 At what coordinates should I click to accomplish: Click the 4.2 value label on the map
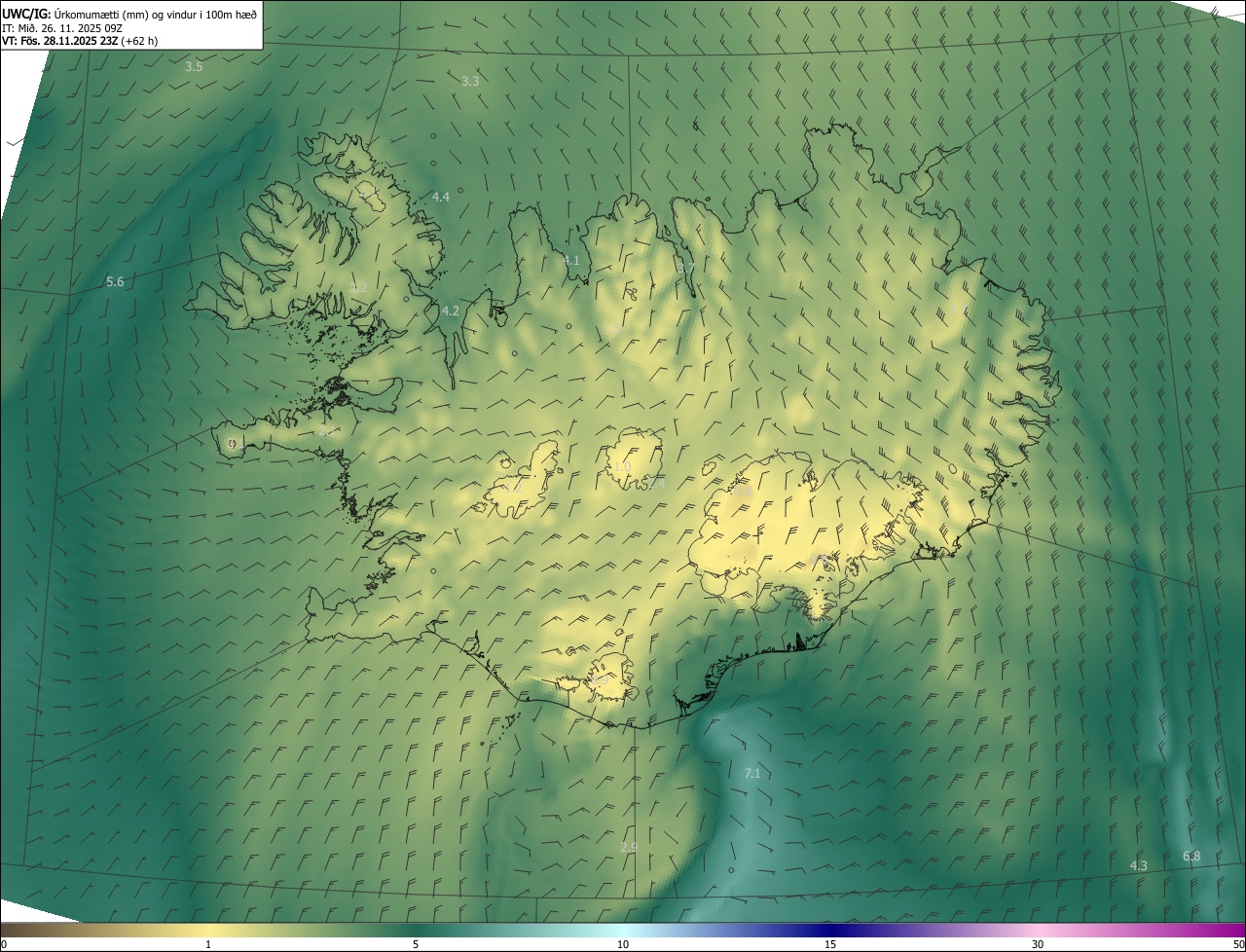[450, 311]
